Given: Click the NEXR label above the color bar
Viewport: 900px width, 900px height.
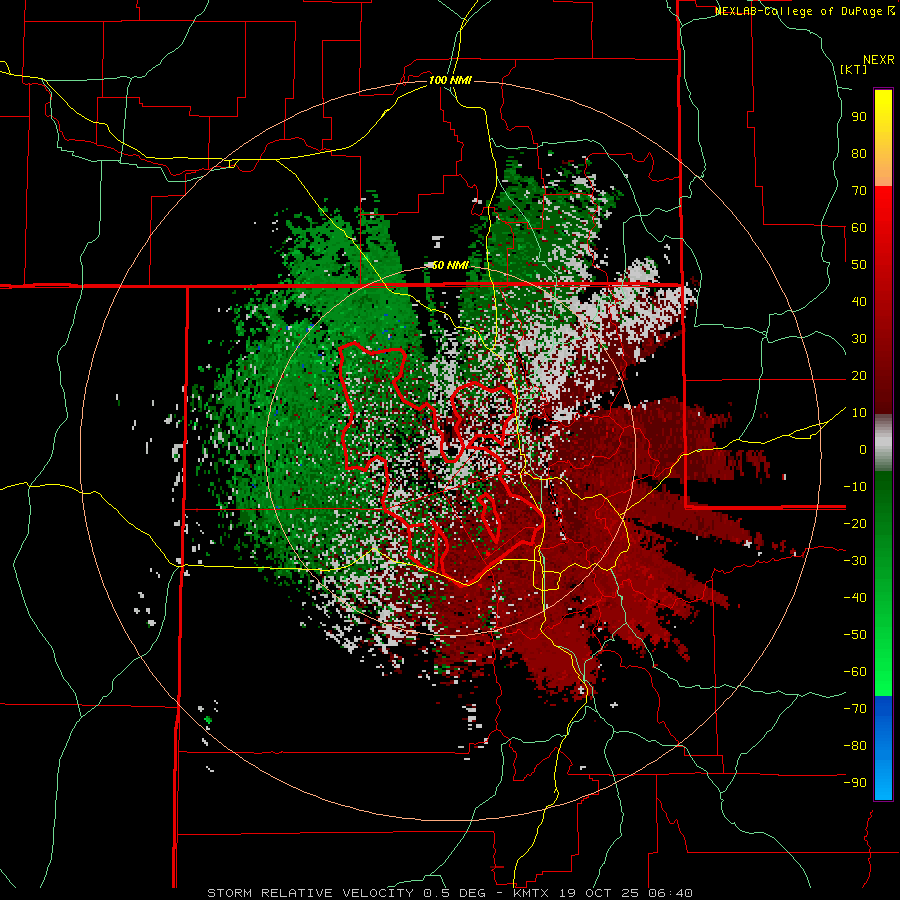Looking at the screenshot, I should (879, 60).
